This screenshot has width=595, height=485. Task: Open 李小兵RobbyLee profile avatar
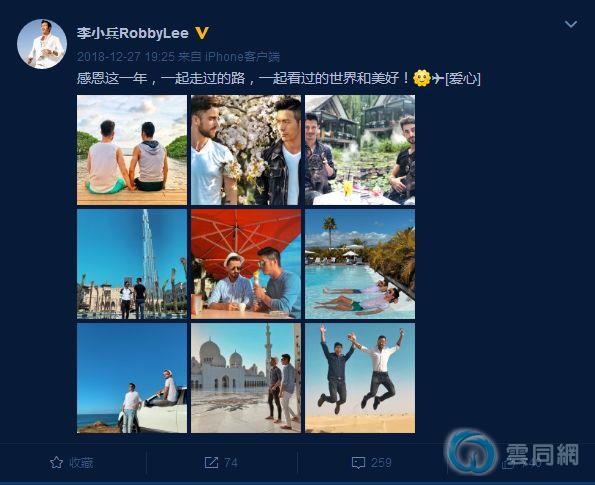42,44
